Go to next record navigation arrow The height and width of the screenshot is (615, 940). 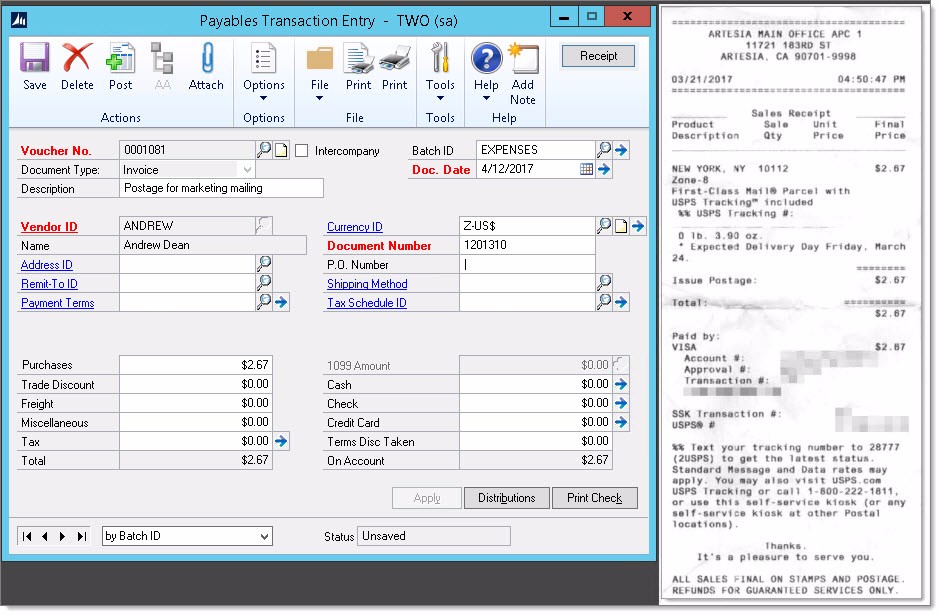coord(63,537)
